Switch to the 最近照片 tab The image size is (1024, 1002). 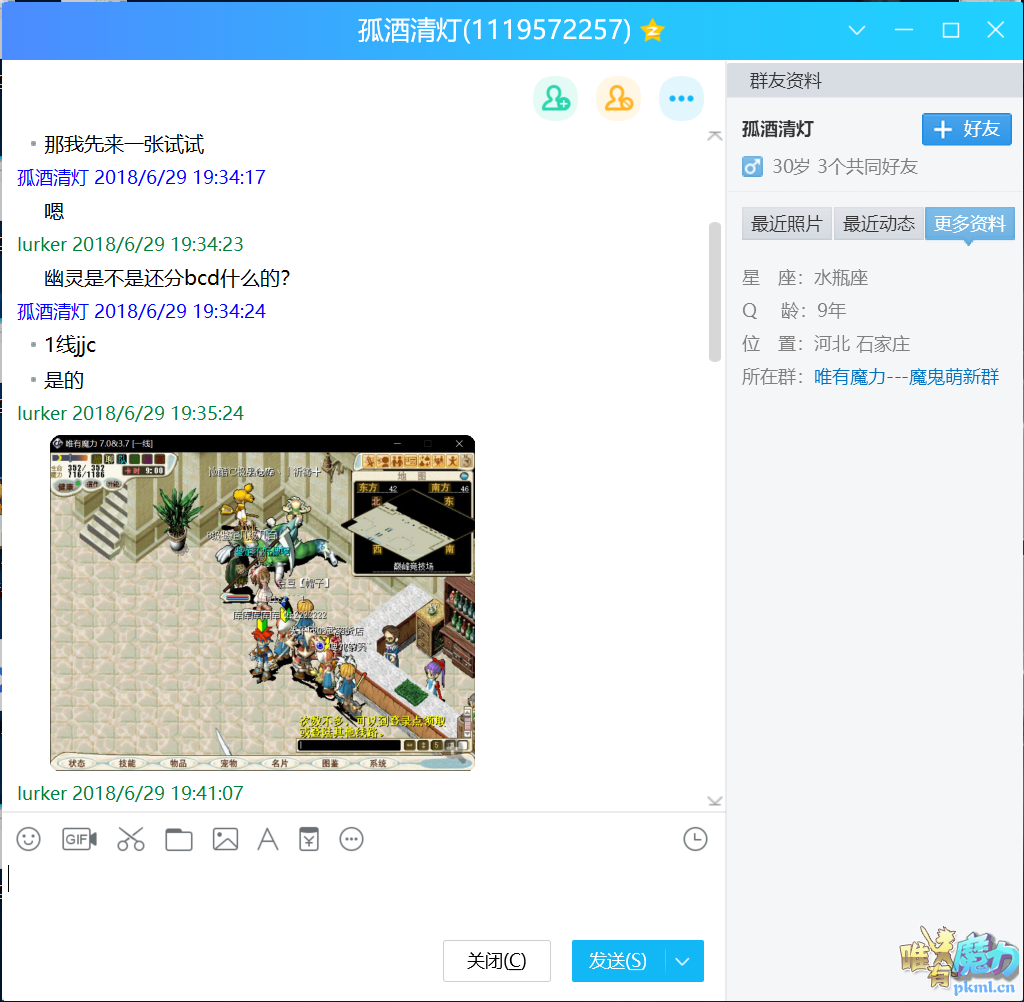click(x=786, y=224)
